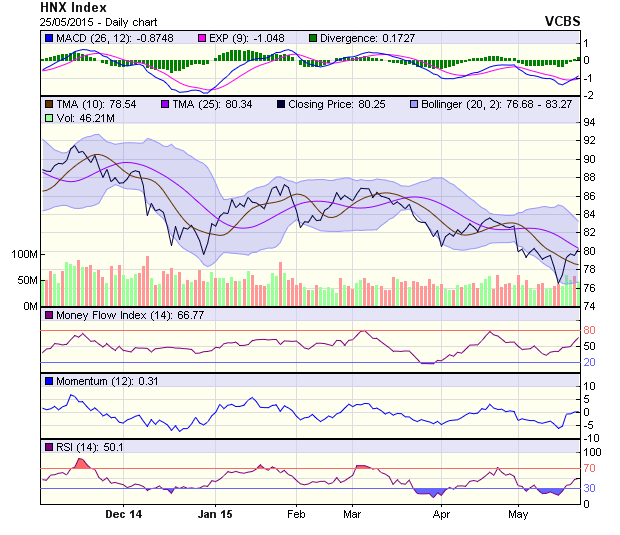Click the light green Vol legend swatch
Viewport: 620px width, 535px height.
49,118
